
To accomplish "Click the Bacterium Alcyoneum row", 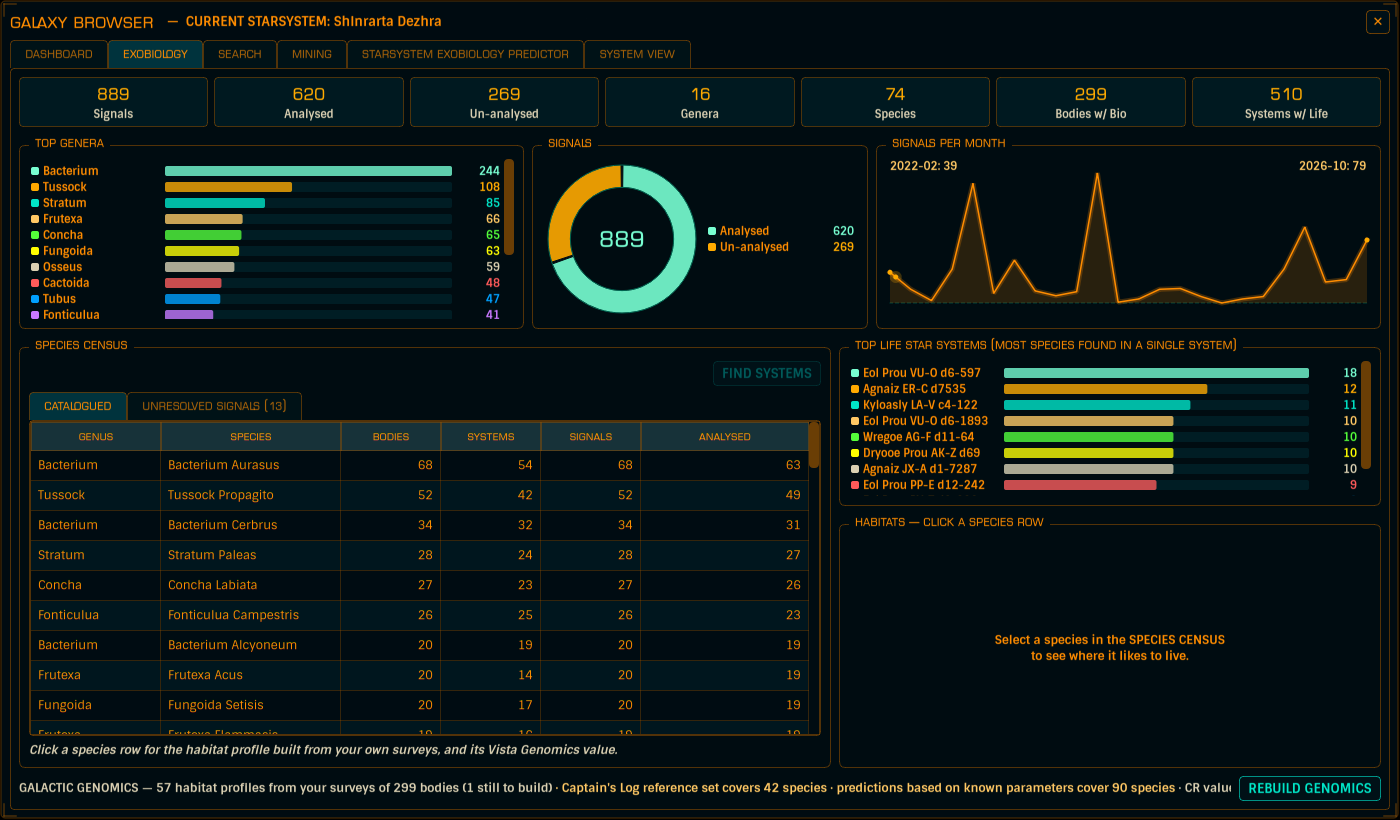I will (420, 645).
